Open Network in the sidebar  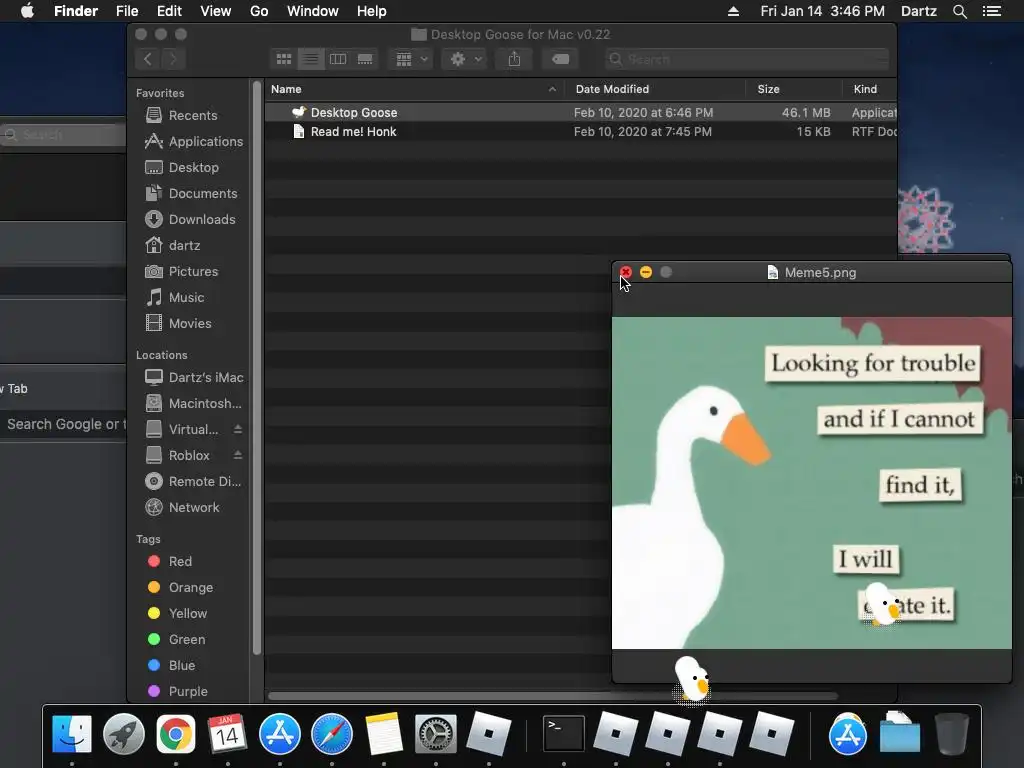182,507
